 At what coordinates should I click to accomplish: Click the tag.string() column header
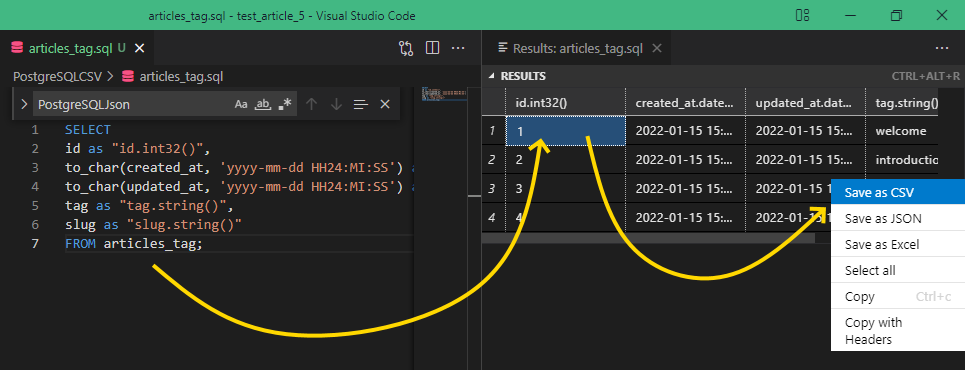point(902,102)
